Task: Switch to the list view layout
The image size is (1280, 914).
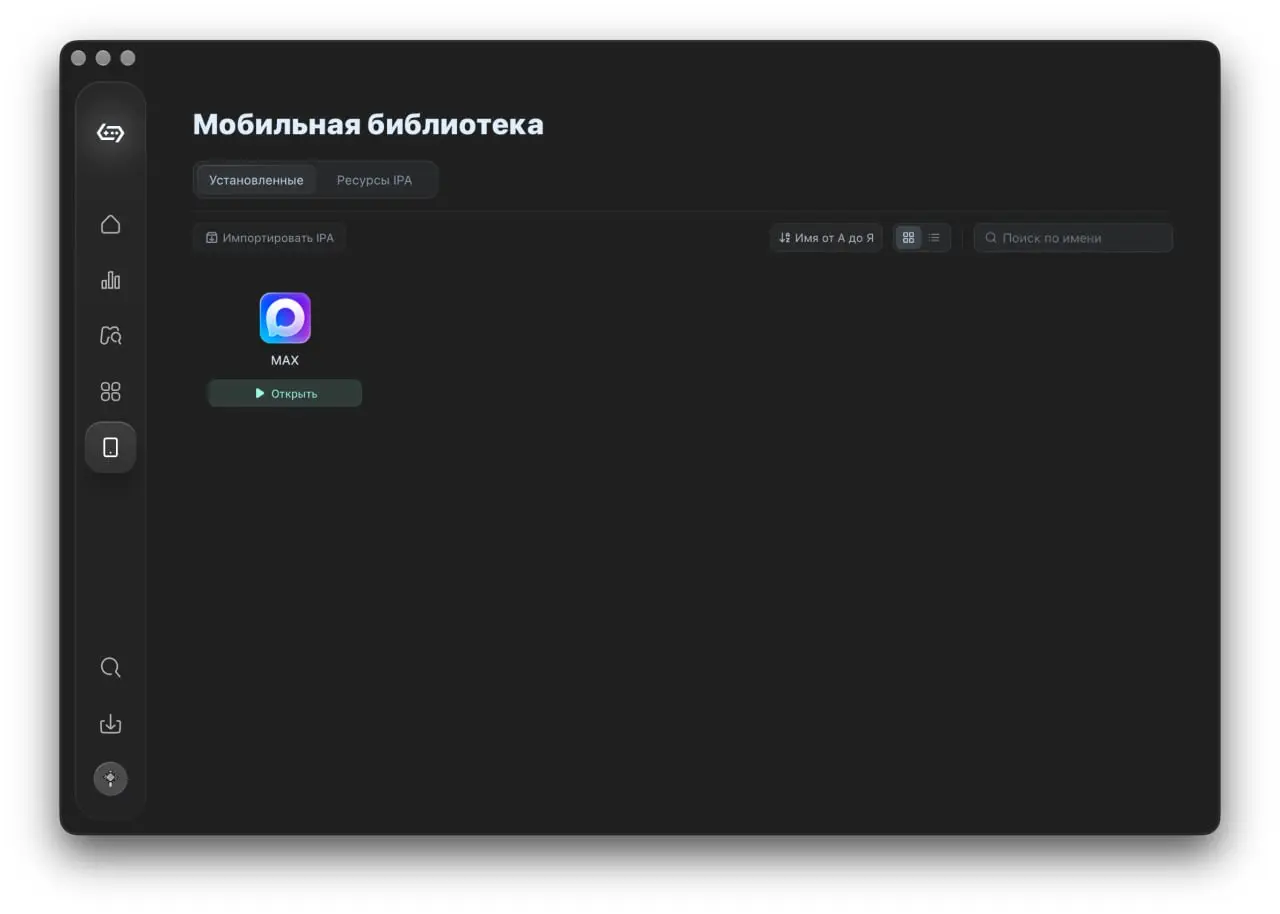Action: pos(934,238)
